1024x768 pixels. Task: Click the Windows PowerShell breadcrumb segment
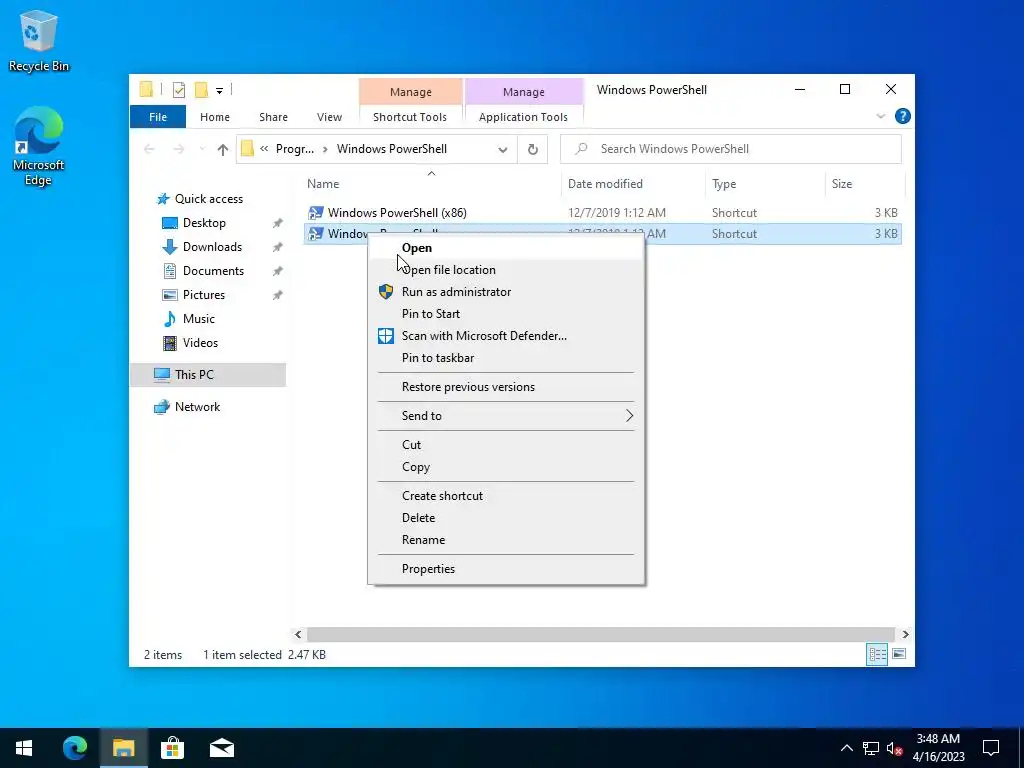(392, 149)
